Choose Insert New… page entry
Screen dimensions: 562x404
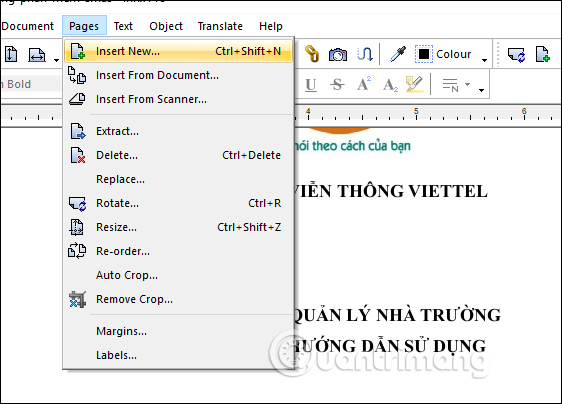point(178,51)
